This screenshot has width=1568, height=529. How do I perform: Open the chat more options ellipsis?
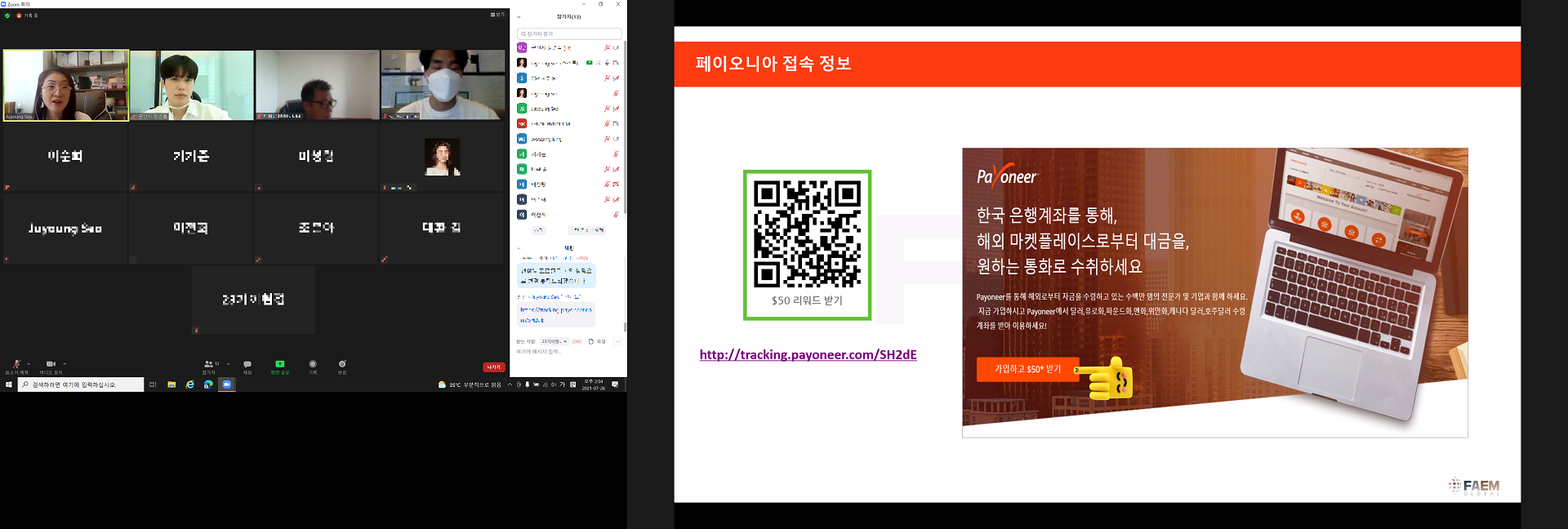pyautogui.click(x=618, y=341)
